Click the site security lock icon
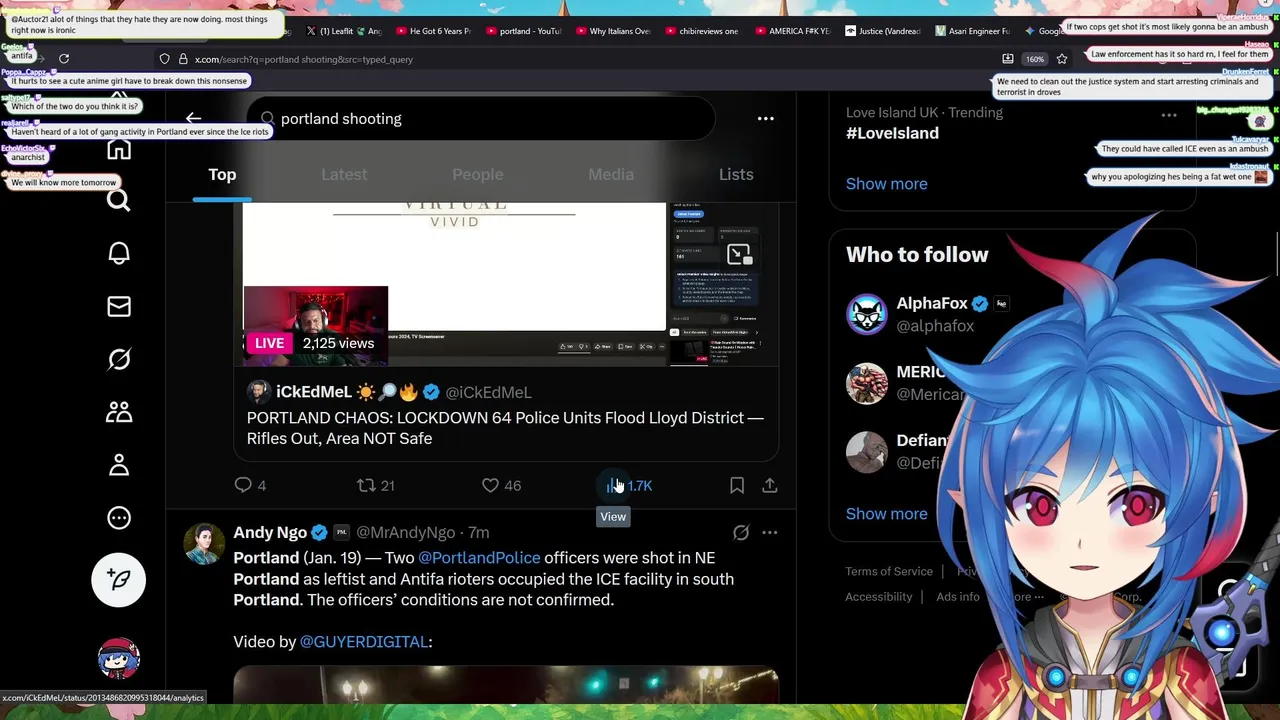 click(x=182, y=59)
